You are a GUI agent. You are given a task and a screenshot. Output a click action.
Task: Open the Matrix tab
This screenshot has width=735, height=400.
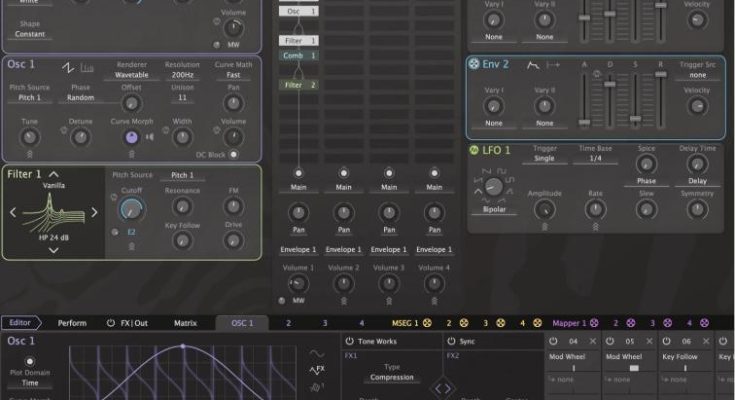(186, 323)
